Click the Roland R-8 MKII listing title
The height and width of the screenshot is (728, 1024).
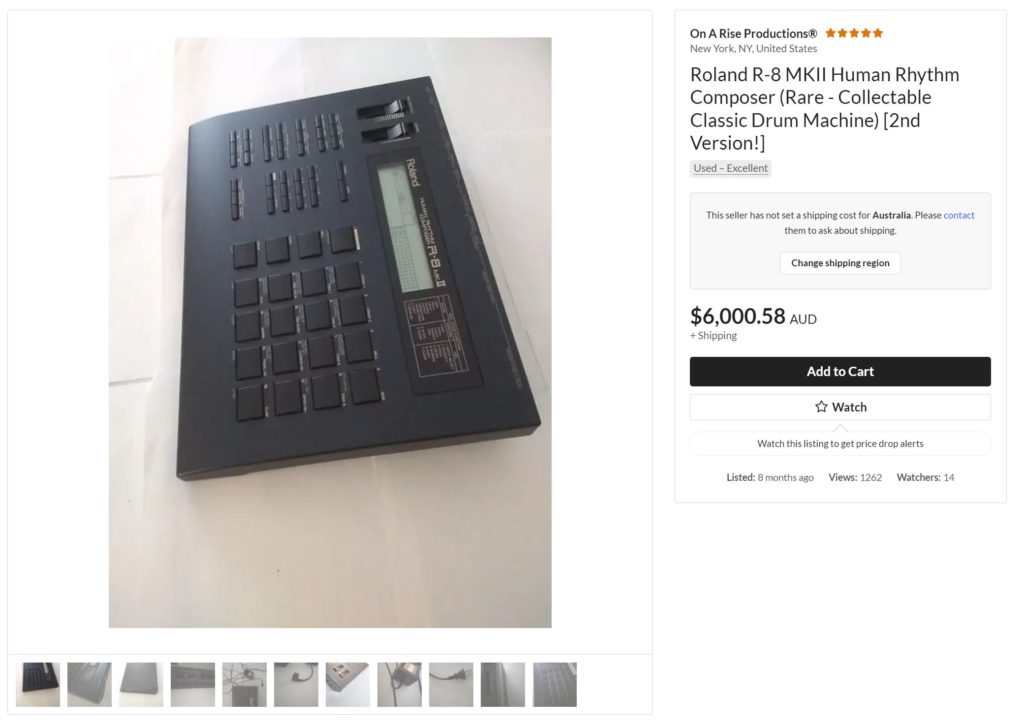(824, 108)
